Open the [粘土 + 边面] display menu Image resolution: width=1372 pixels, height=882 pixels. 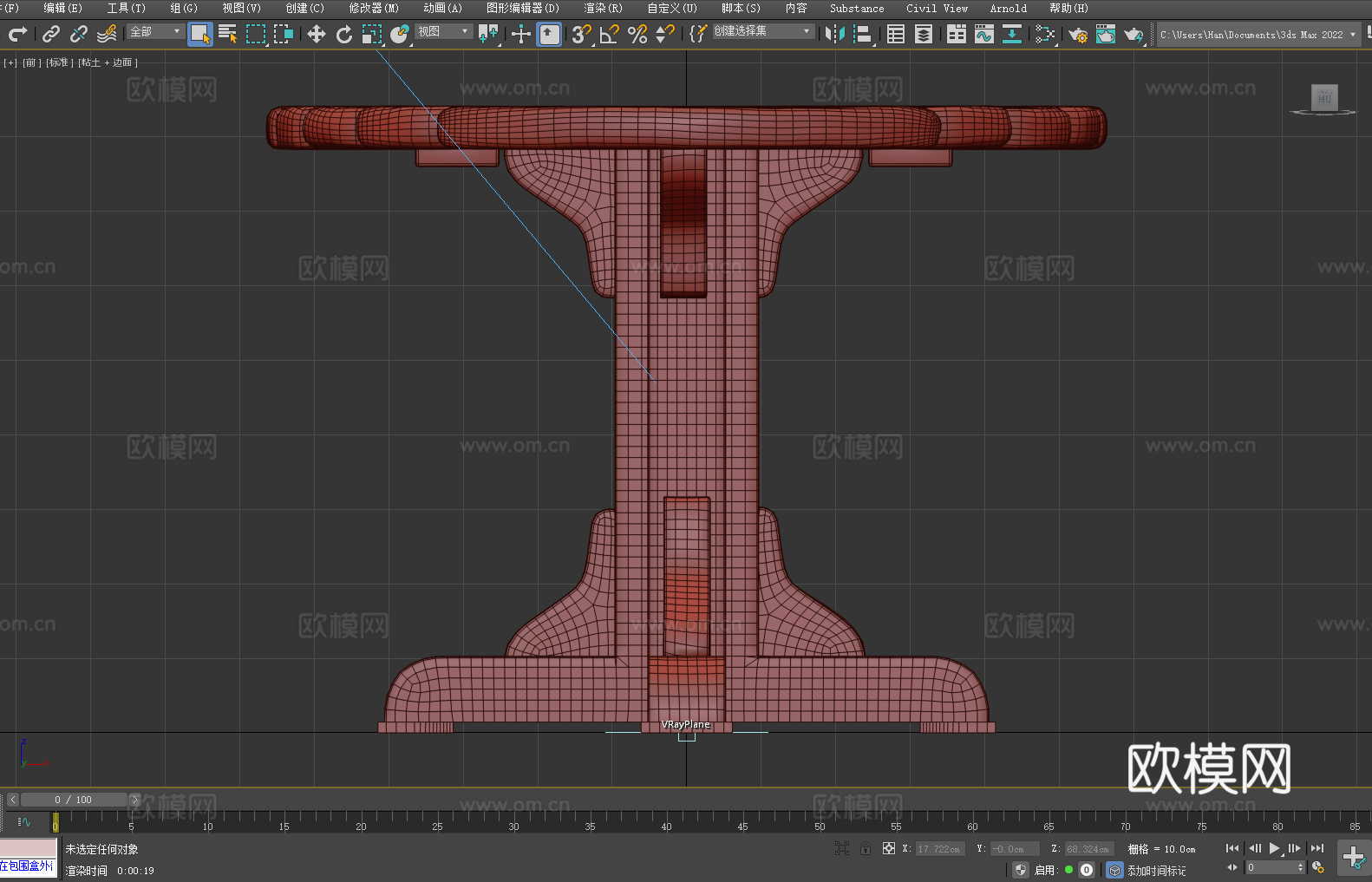pos(108,62)
